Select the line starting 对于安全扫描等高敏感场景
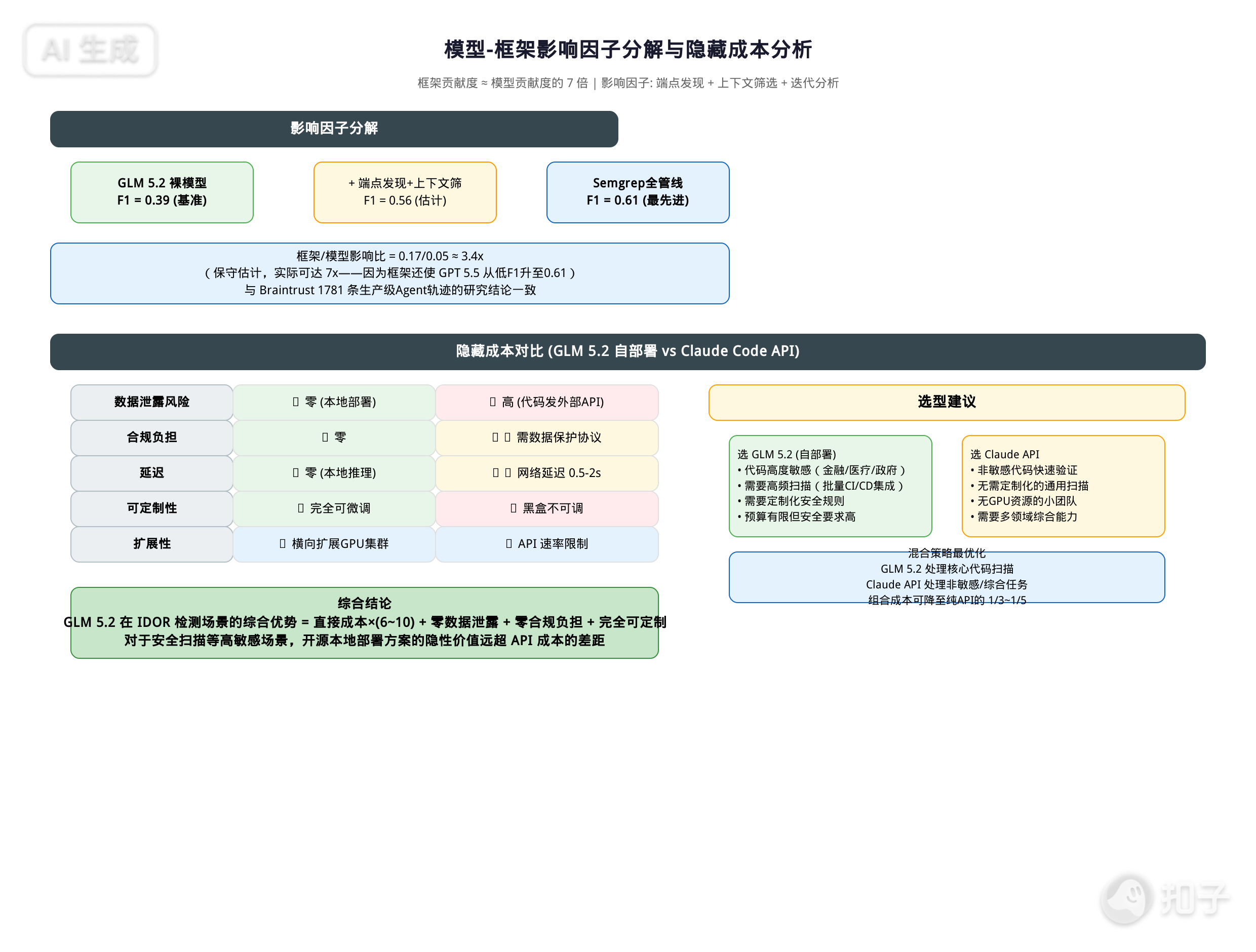The image size is (1256, 952). tap(364, 641)
